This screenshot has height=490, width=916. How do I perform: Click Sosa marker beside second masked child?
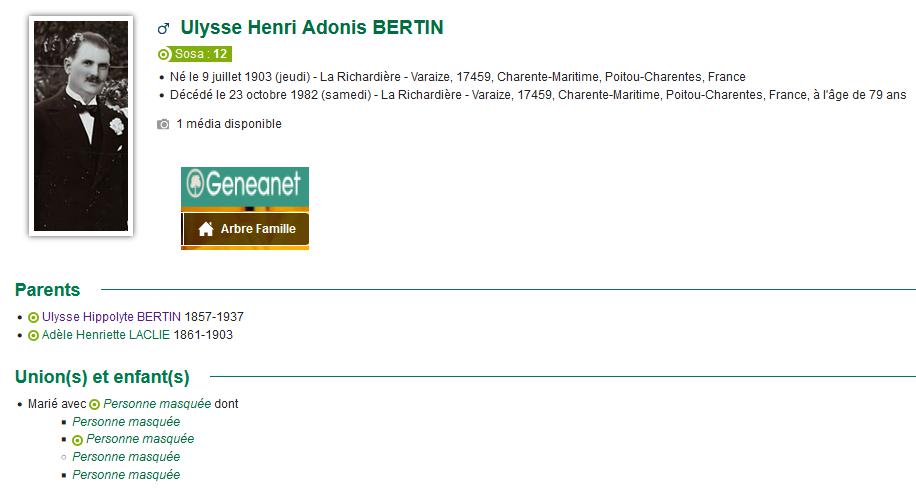pyautogui.click(x=77, y=440)
